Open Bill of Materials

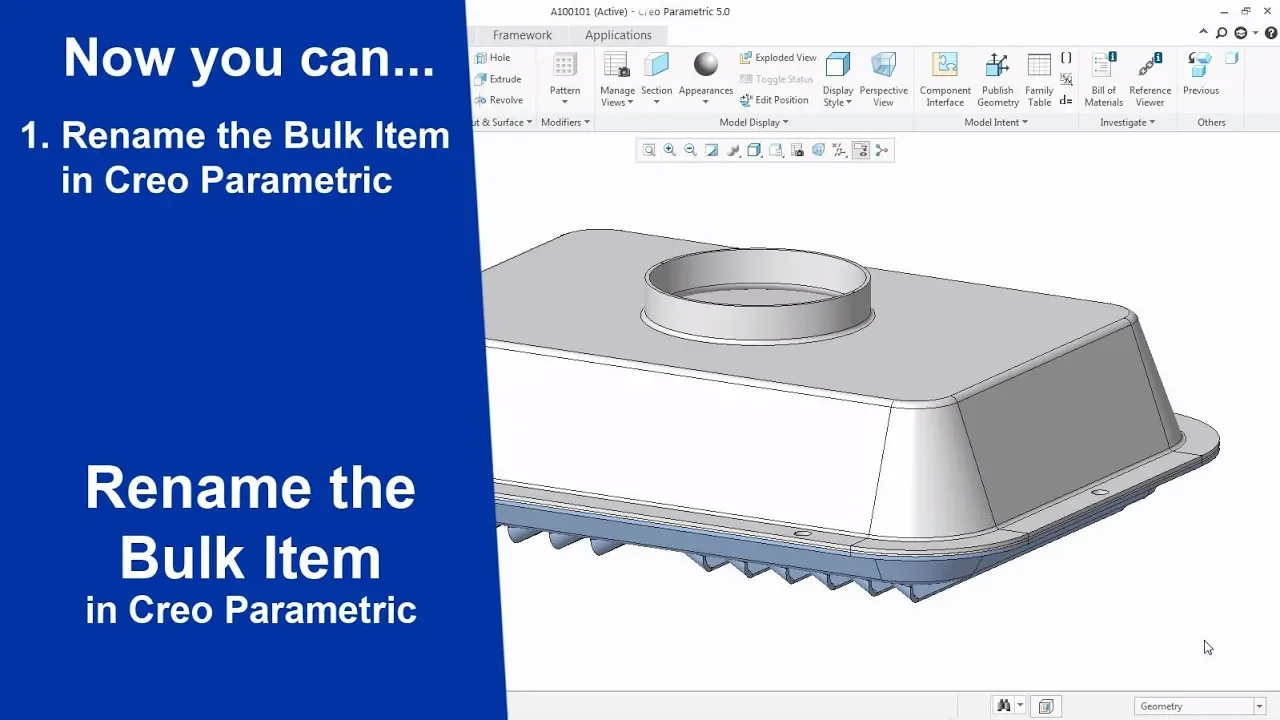pyautogui.click(x=1104, y=78)
